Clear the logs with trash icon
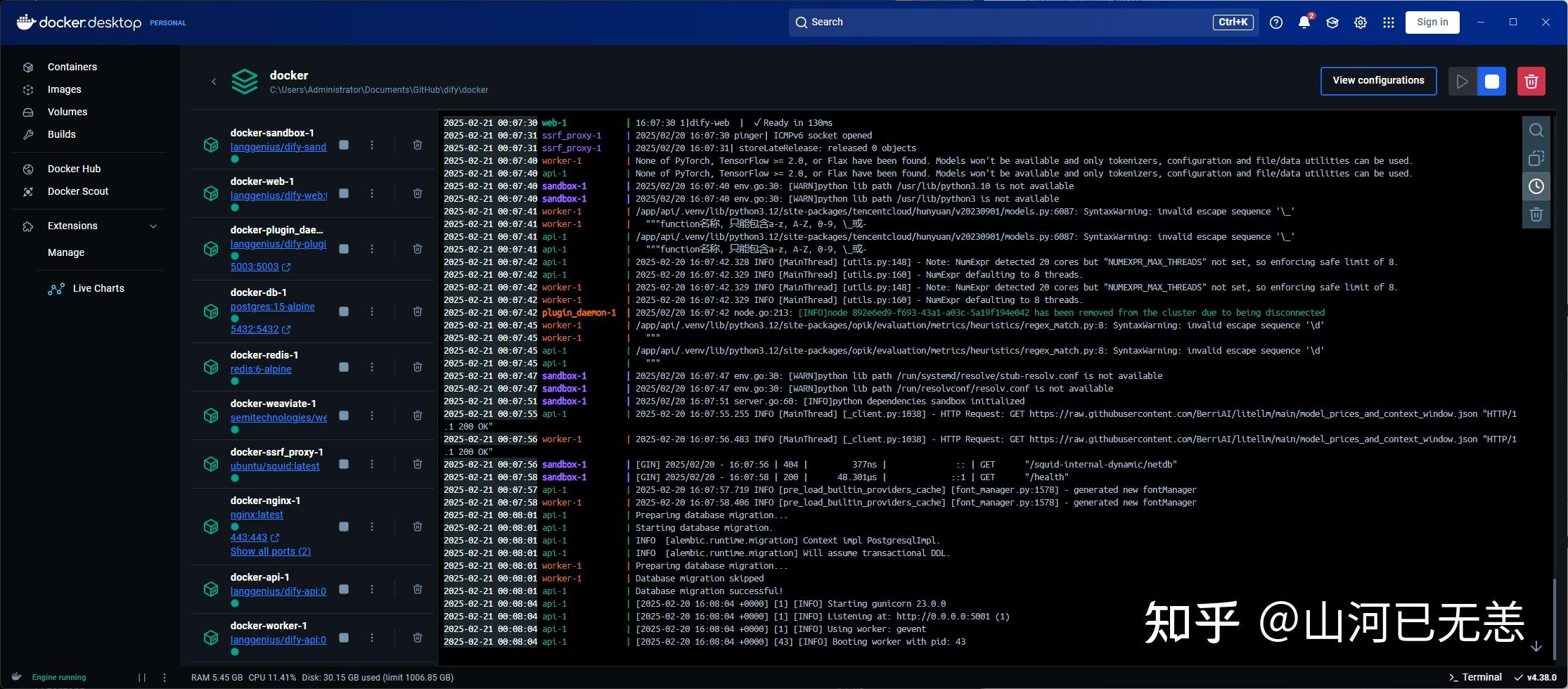1568x689 pixels. 1536,214
